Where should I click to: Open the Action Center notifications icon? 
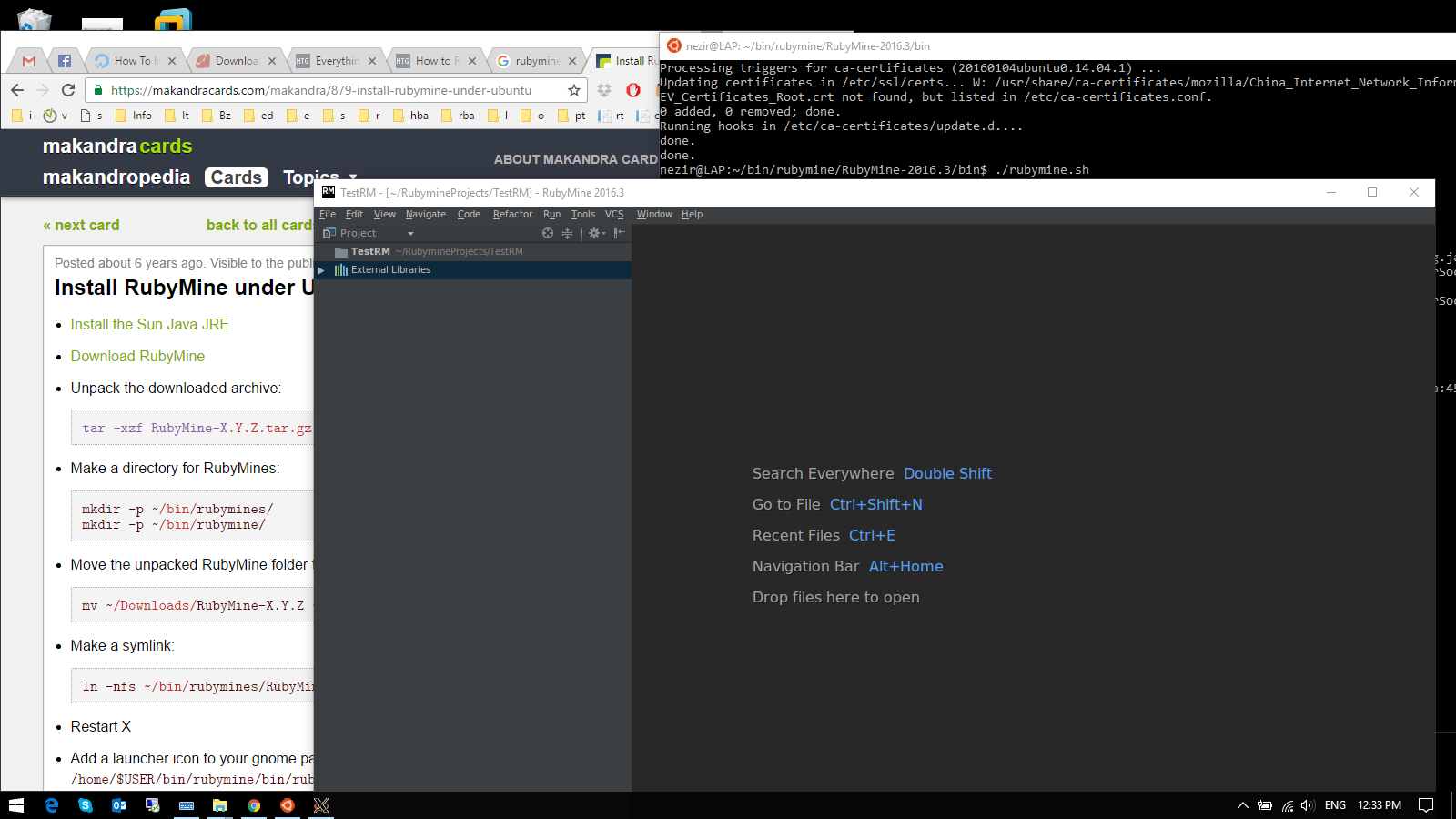pyautogui.click(x=1426, y=805)
